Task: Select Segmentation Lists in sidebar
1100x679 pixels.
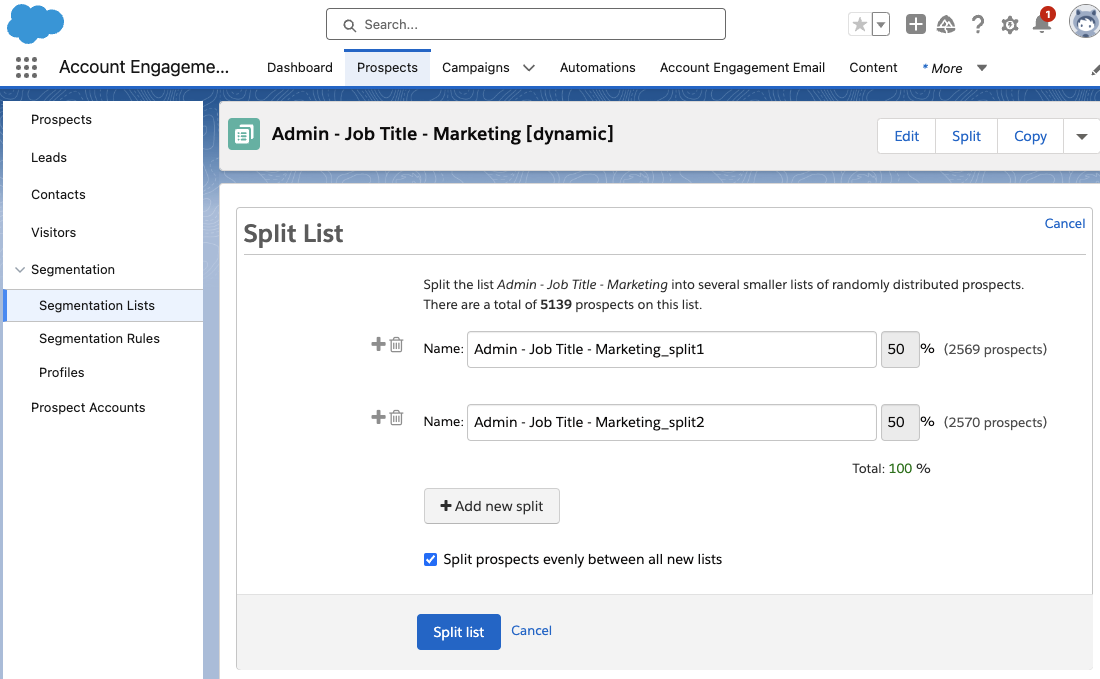Action: [103, 305]
